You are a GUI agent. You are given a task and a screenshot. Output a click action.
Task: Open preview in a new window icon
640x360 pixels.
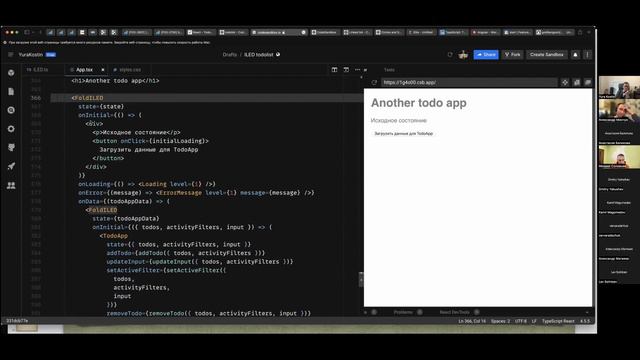coord(576,82)
